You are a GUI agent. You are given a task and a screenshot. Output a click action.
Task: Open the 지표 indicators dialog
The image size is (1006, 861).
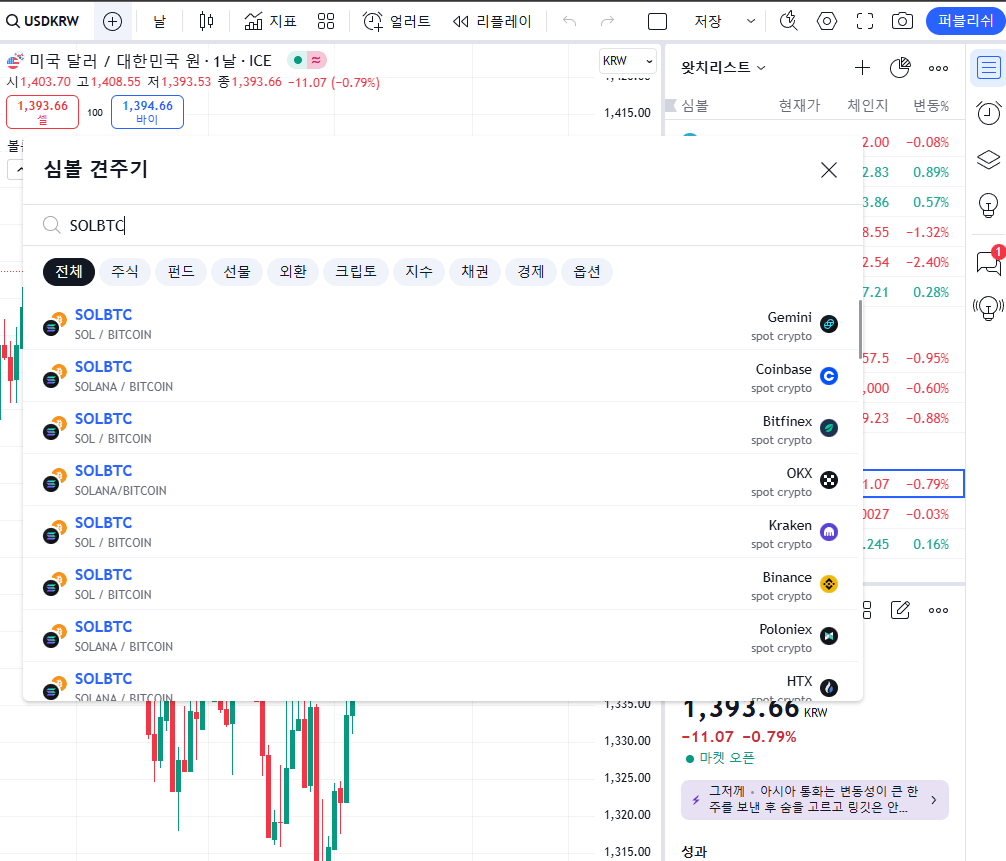pyautogui.click(x=270, y=22)
